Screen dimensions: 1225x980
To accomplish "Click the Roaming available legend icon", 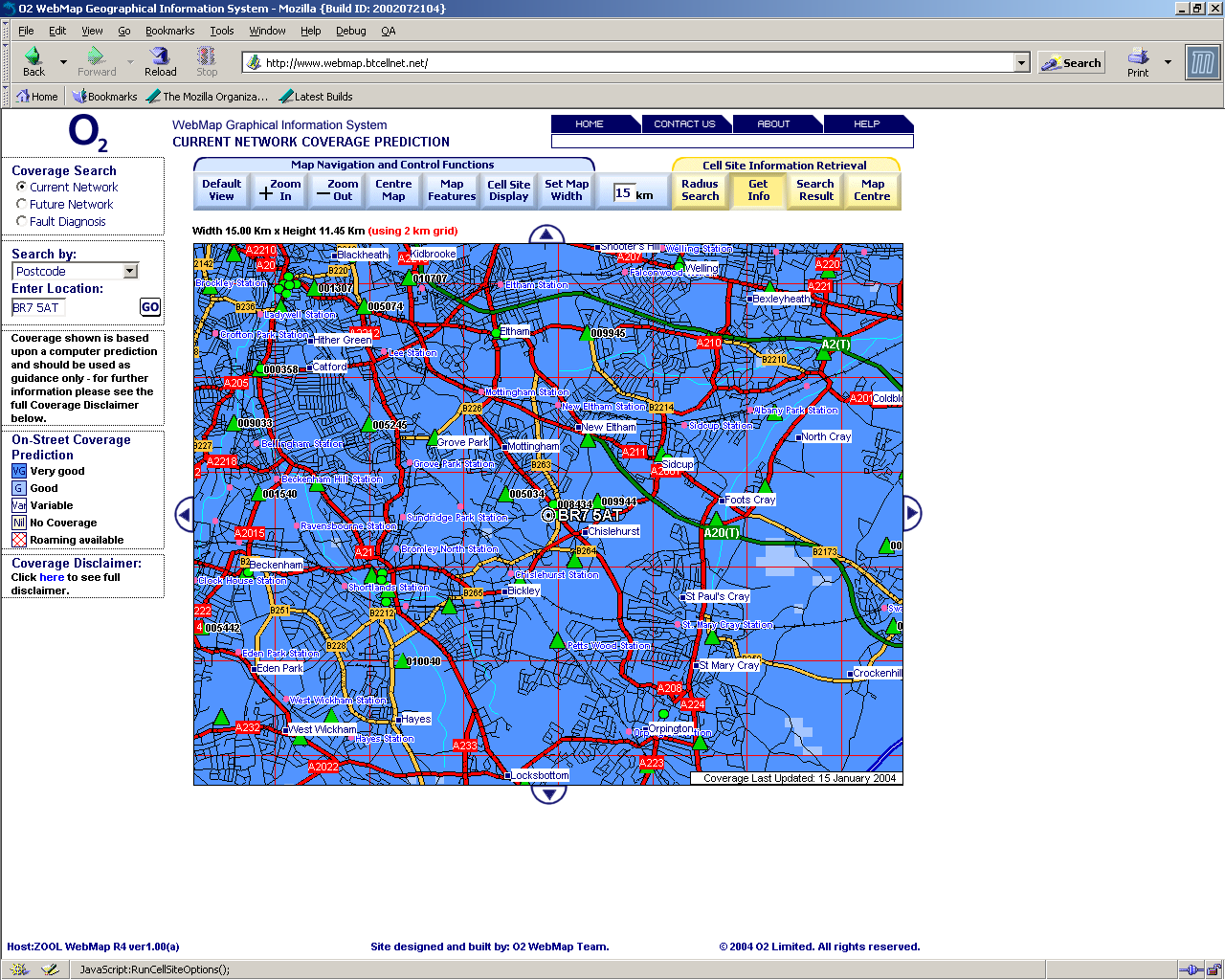I will click(x=19, y=540).
